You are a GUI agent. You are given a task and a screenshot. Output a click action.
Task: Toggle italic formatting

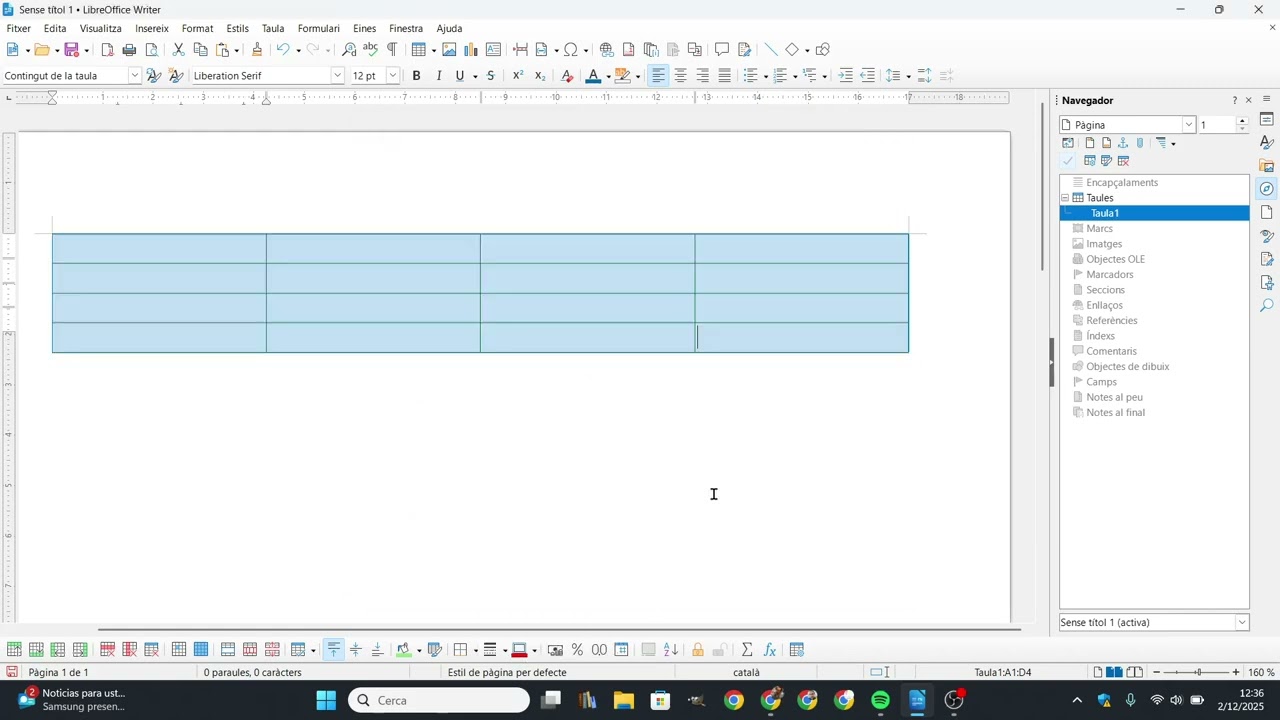[x=438, y=76]
